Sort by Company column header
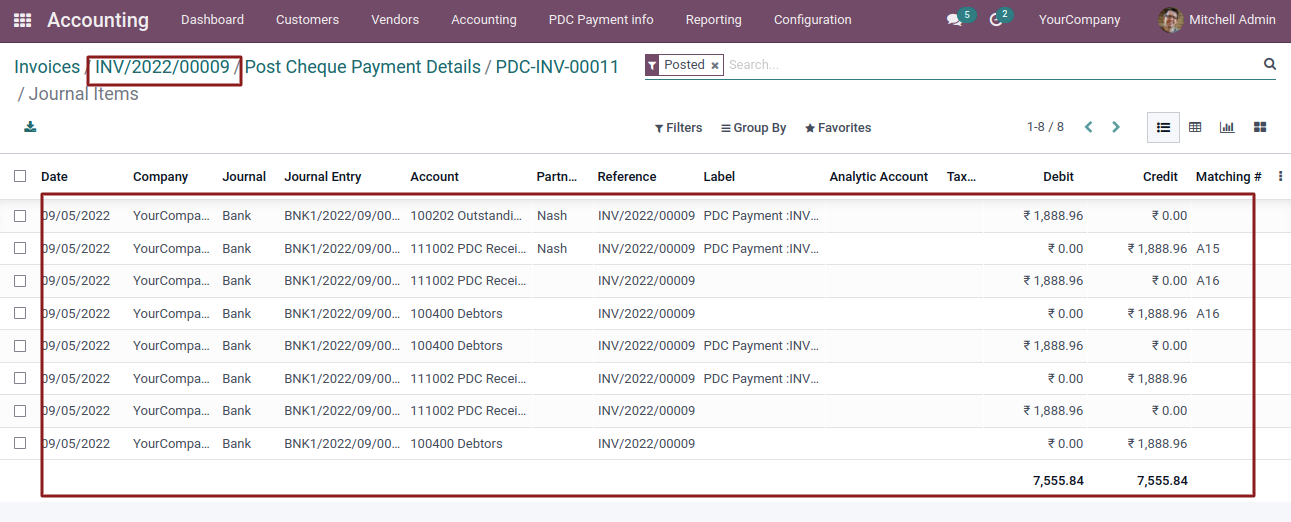The image size is (1291, 522). [x=160, y=176]
